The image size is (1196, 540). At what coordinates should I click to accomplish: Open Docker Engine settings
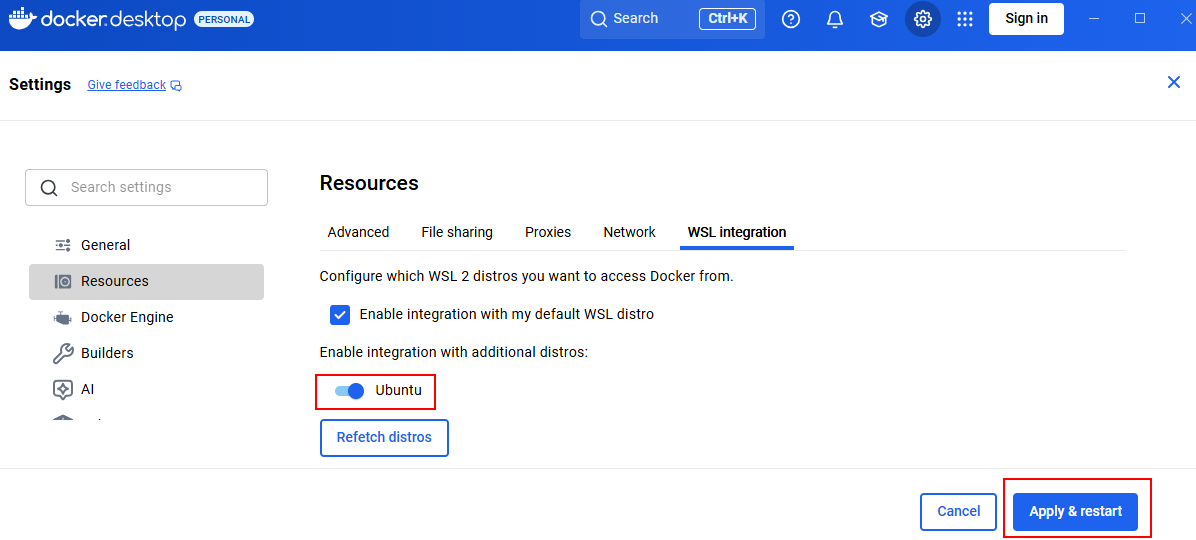pyautogui.click(x=146, y=317)
